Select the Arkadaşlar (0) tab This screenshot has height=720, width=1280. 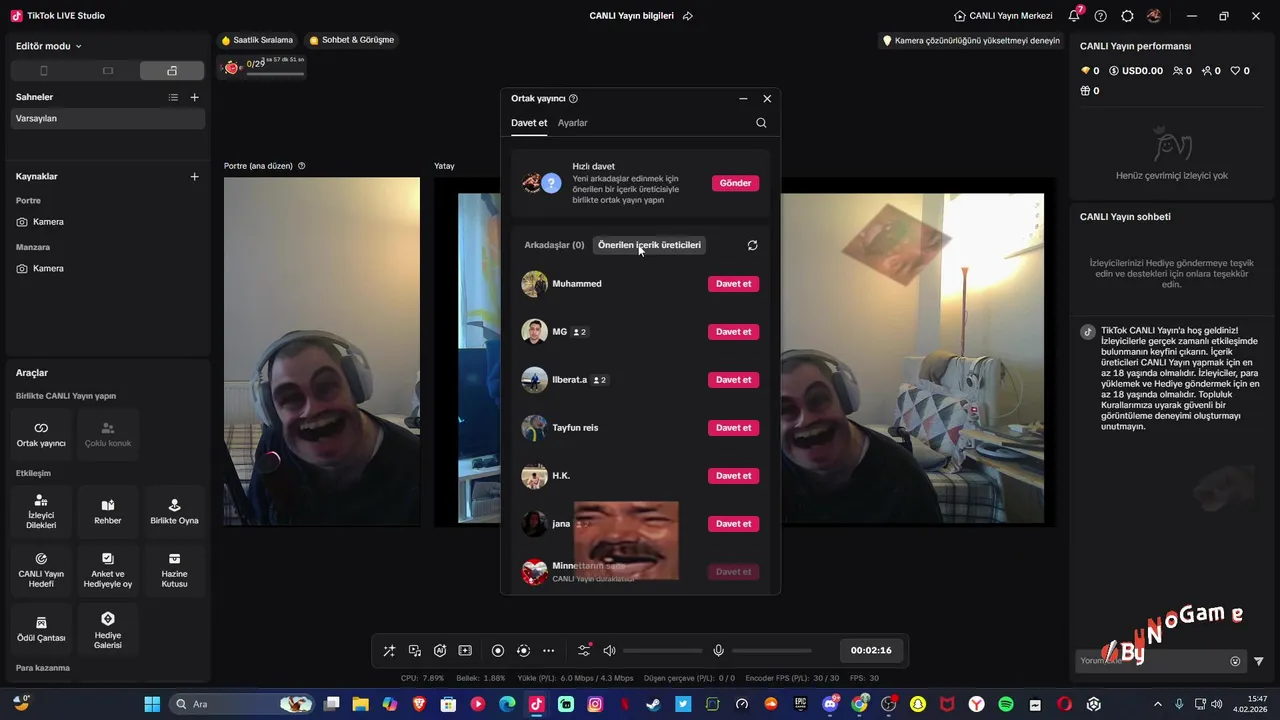point(554,245)
